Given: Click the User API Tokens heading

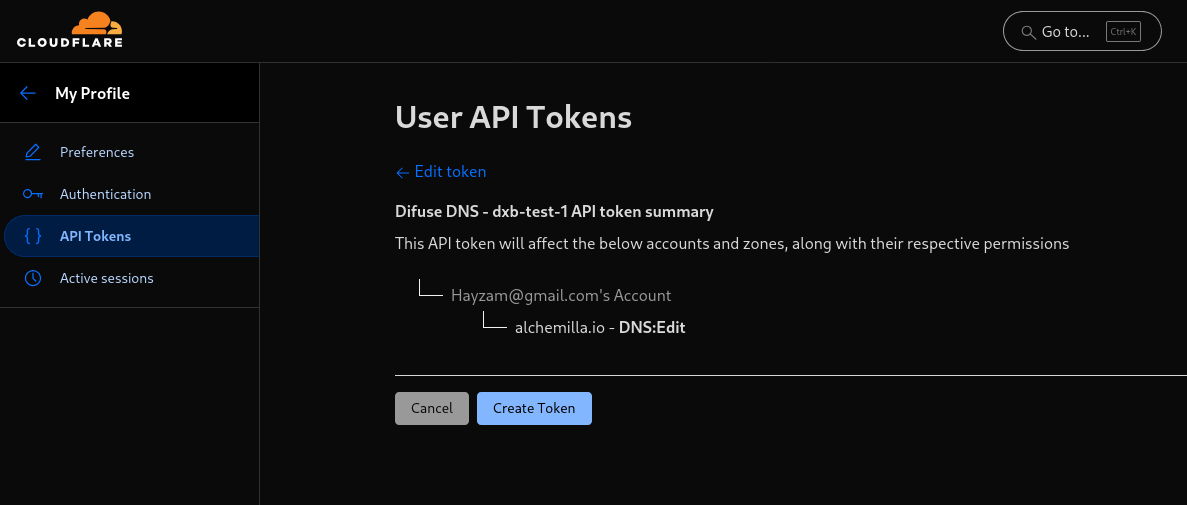Looking at the screenshot, I should [x=513, y=117].
